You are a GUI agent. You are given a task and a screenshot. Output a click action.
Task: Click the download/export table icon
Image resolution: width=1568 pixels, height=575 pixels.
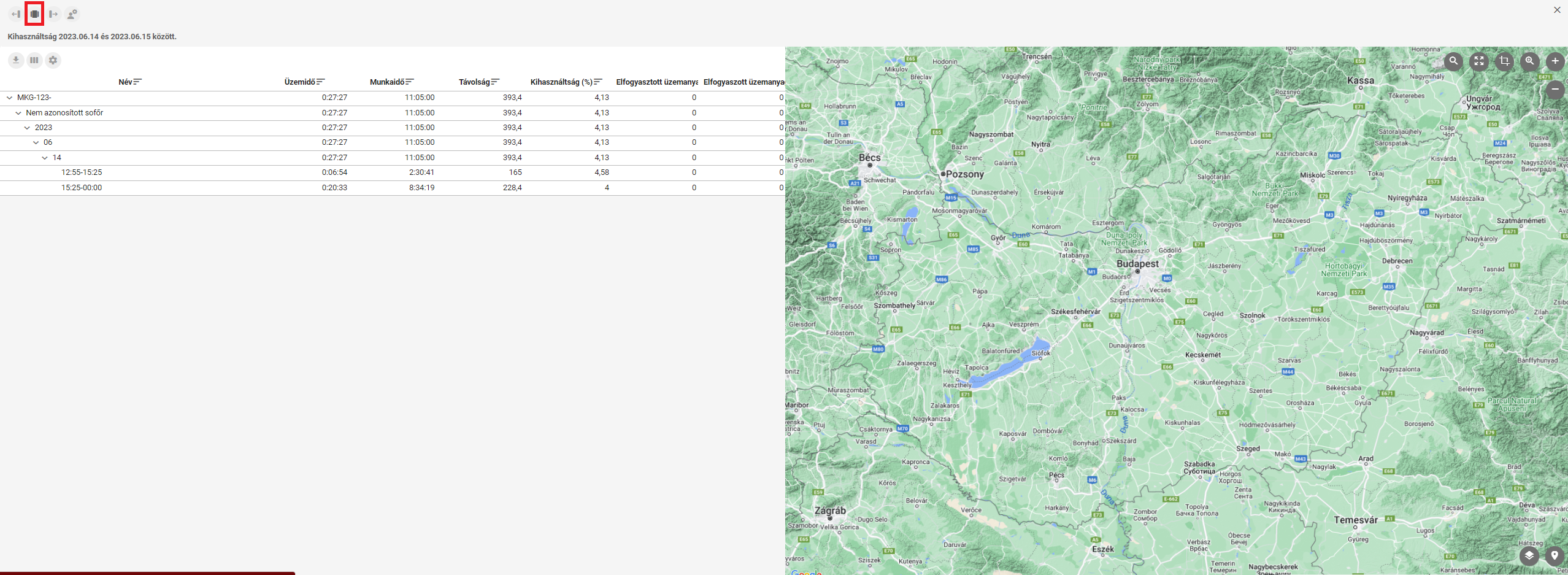pyautogui.click(x=16, y=60)
